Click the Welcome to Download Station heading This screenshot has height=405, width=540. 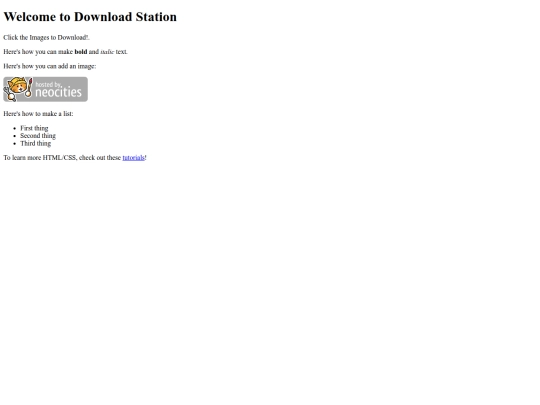tap(90, 17)
